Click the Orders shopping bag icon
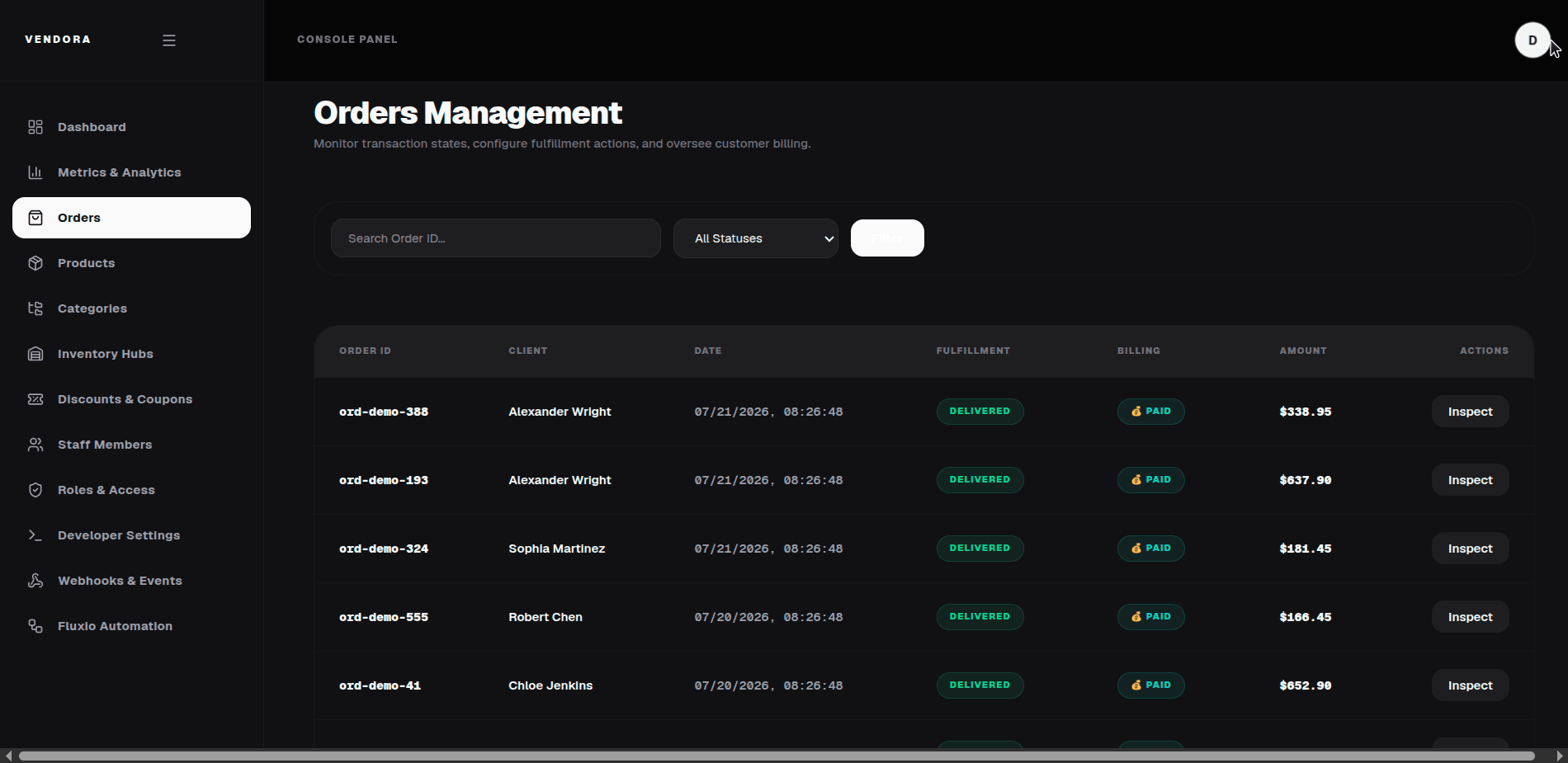1568x763 pixels. click(x=35, y=218)
